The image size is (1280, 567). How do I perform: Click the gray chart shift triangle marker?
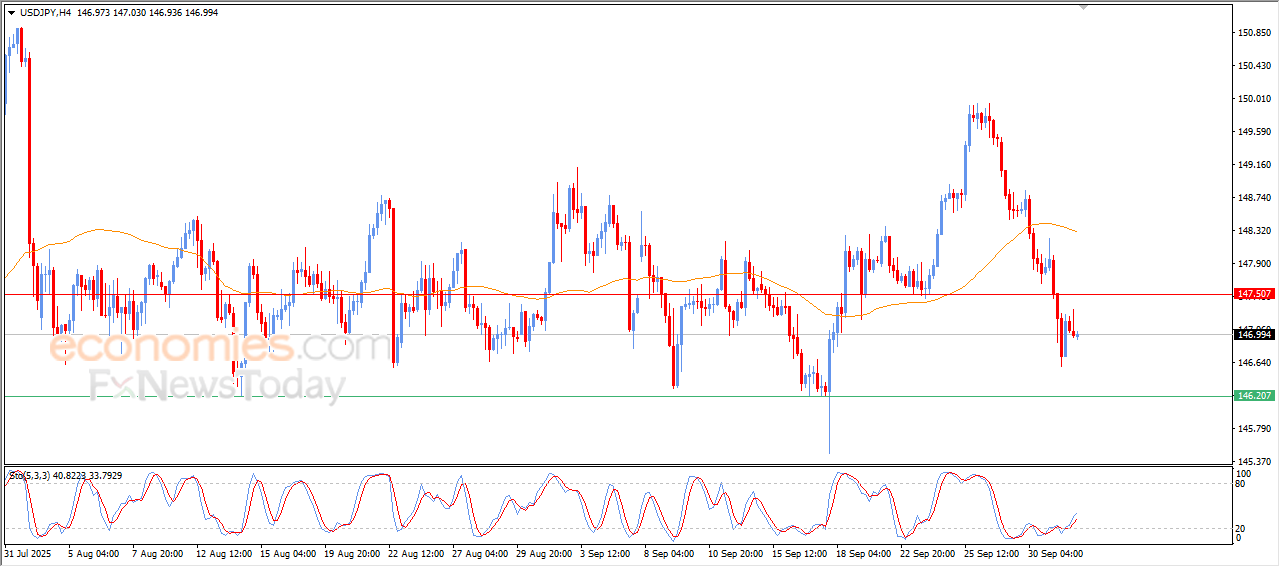point(1084,8)
